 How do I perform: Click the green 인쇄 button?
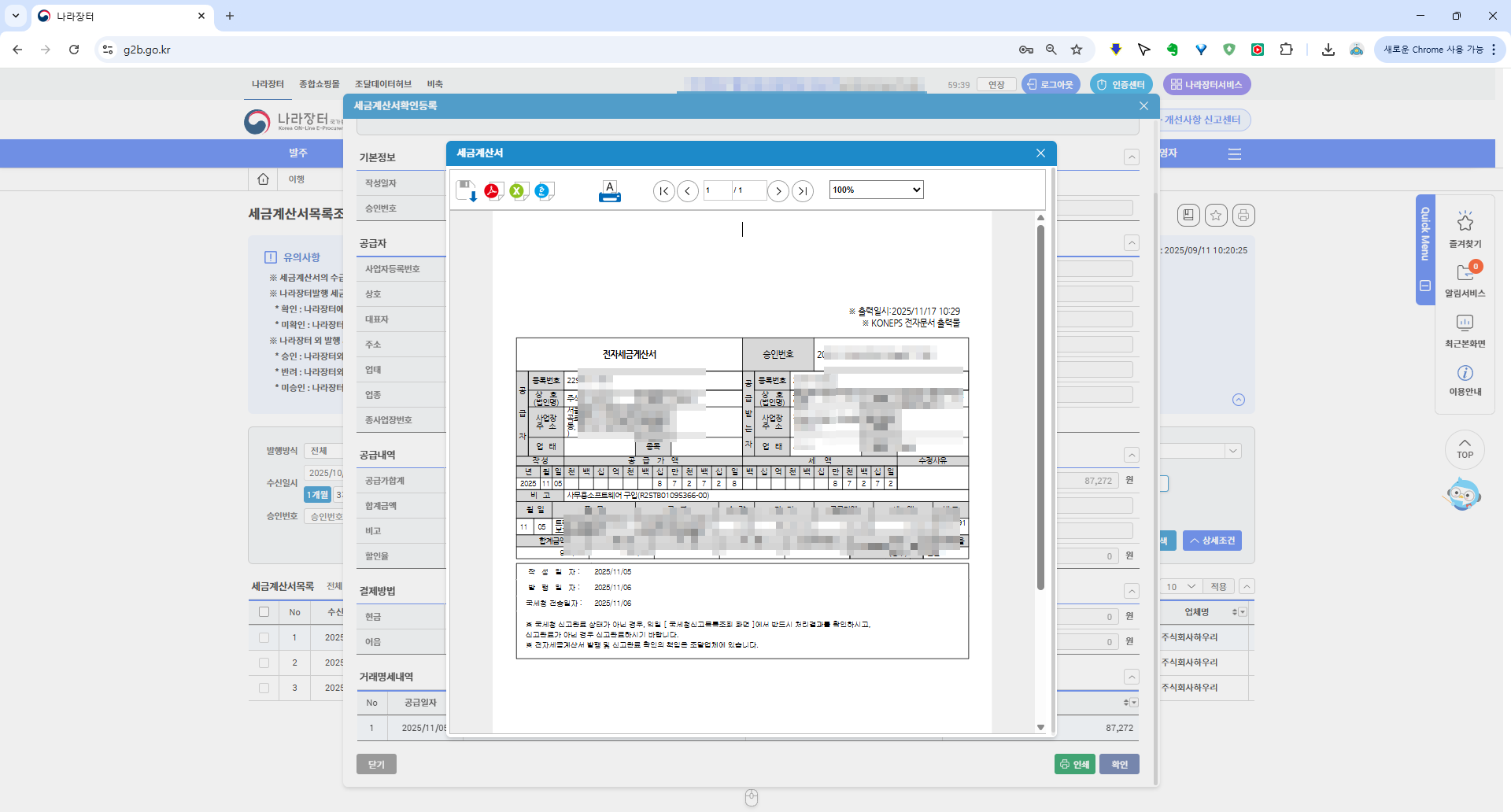click(1074, 764)
